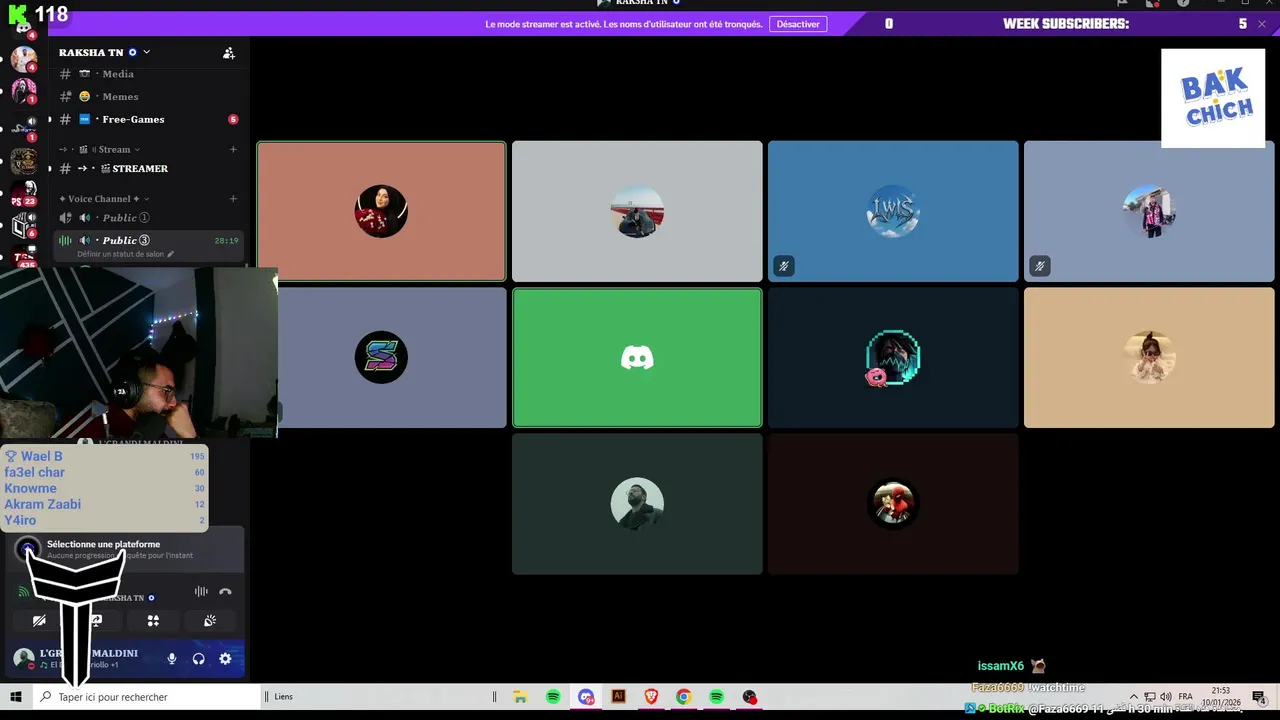Select the blue tile cloud-logo participant
Screen dimensions: 1280x720
(x=893, y=211)
